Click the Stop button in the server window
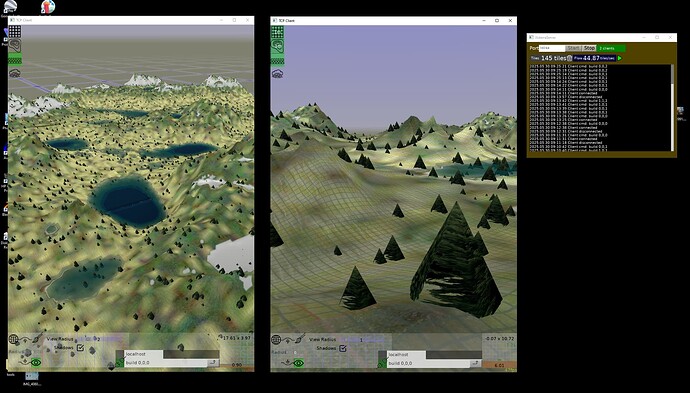690x393 pixels. pyautogui.click(x=589, y=48)
